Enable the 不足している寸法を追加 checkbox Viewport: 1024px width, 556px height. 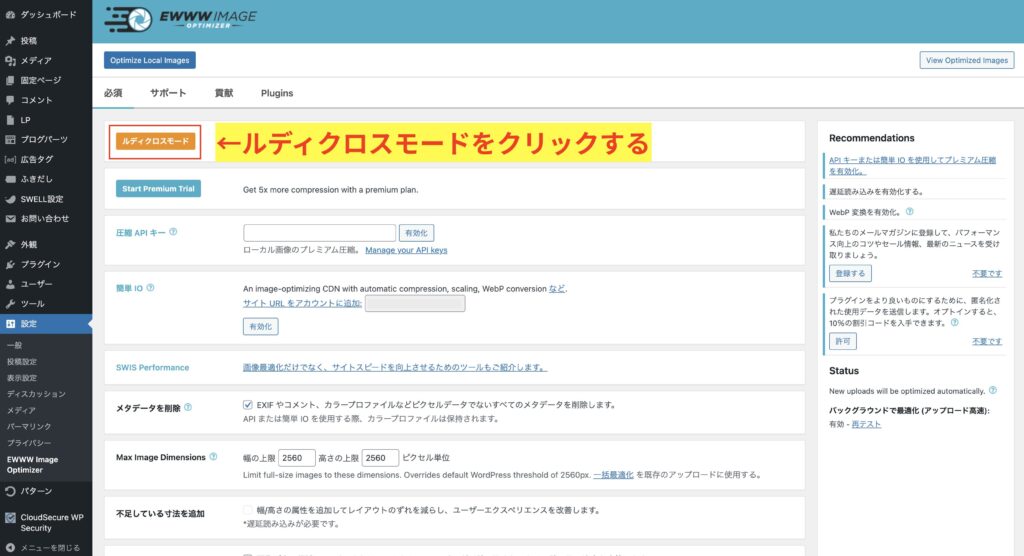(x=248, y=510)
